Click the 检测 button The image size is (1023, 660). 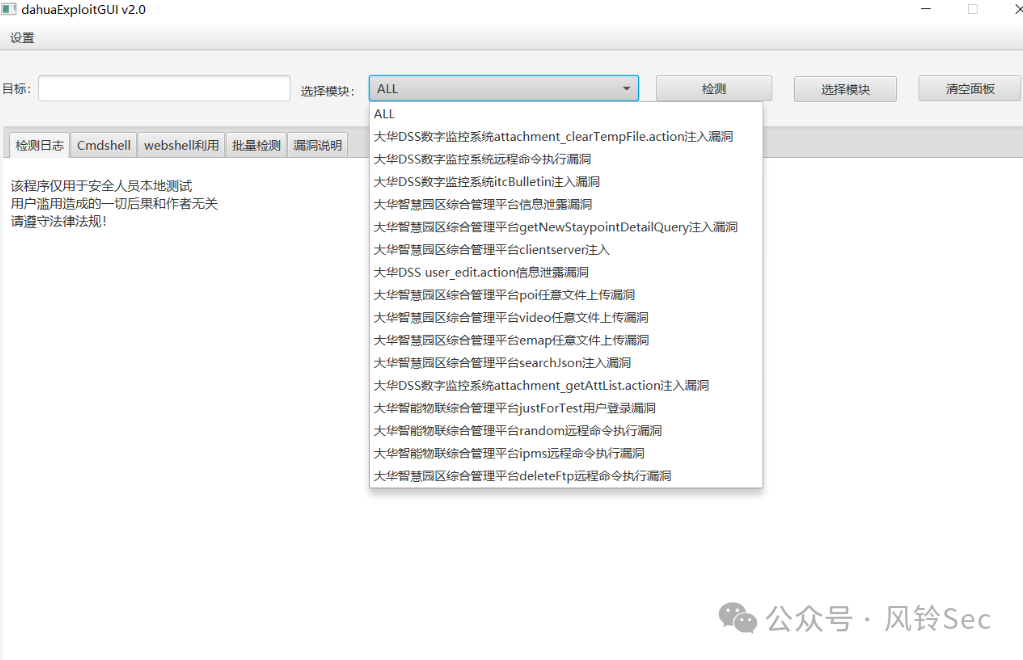714,89
